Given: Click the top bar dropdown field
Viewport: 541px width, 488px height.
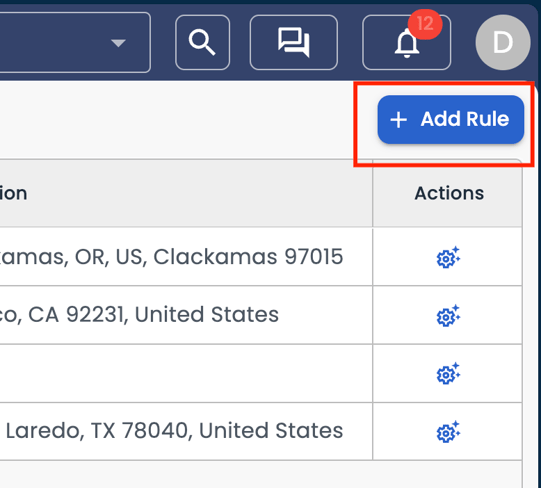Looking at the screenshot, I should (x=75, y=42).
